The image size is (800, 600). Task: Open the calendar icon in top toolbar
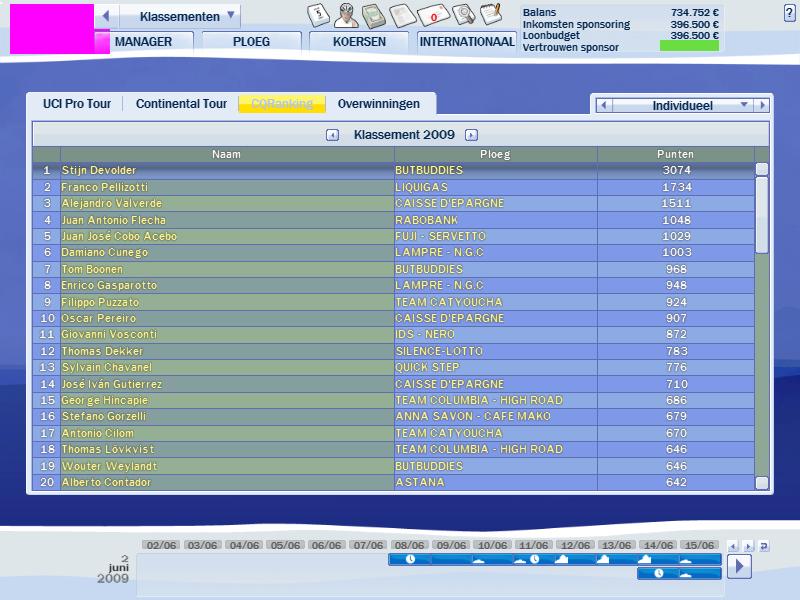tap(317, 15)
